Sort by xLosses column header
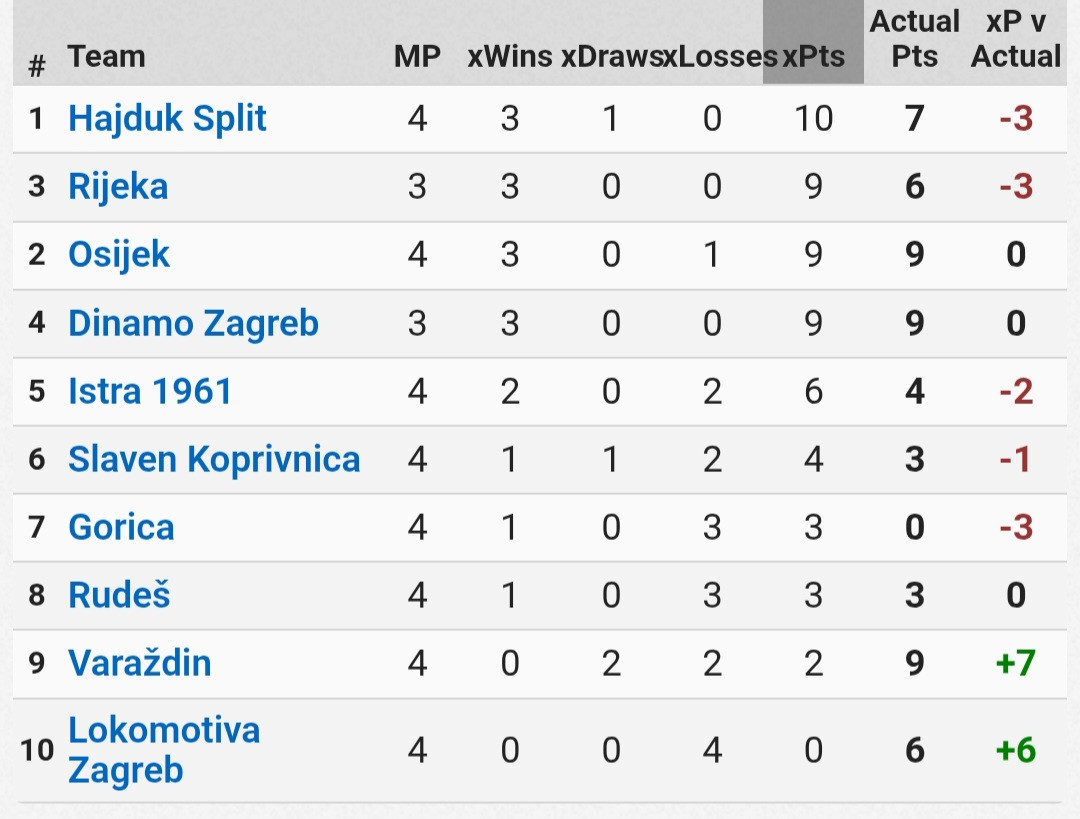Screen dimensions: 1080x819 [719, 56]
